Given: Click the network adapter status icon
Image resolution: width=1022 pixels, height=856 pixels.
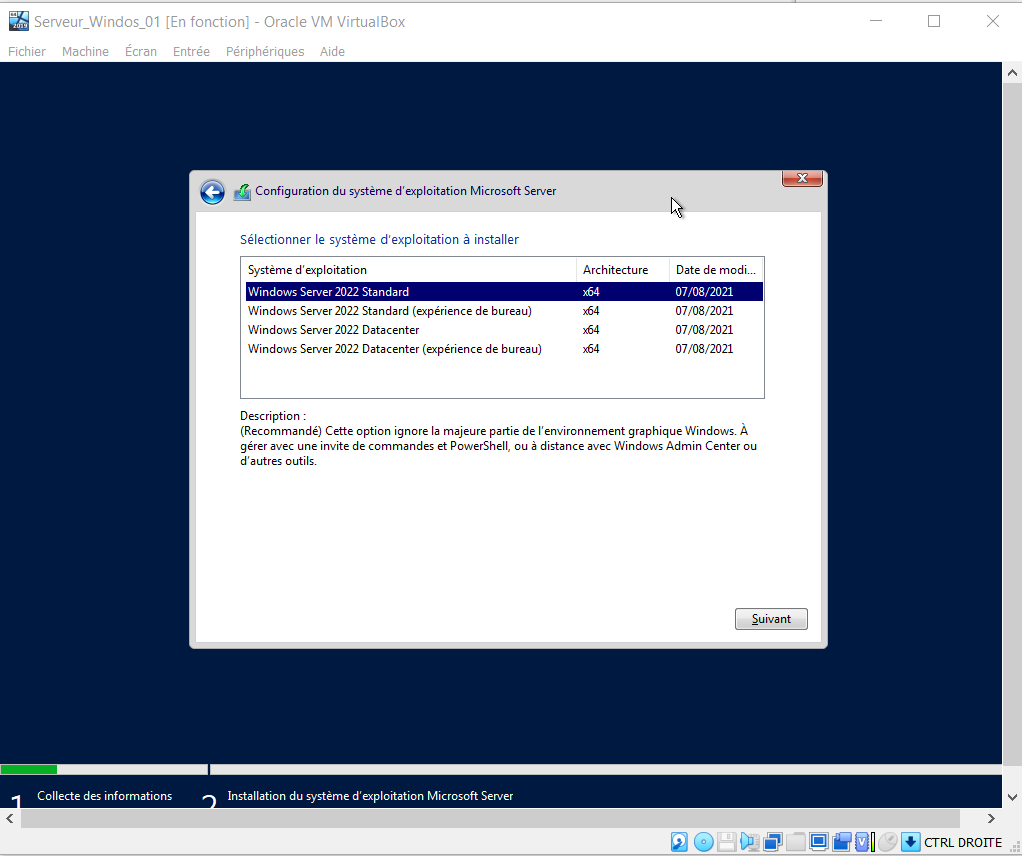Looking at the screenshot, I should [x=772, y=842].
